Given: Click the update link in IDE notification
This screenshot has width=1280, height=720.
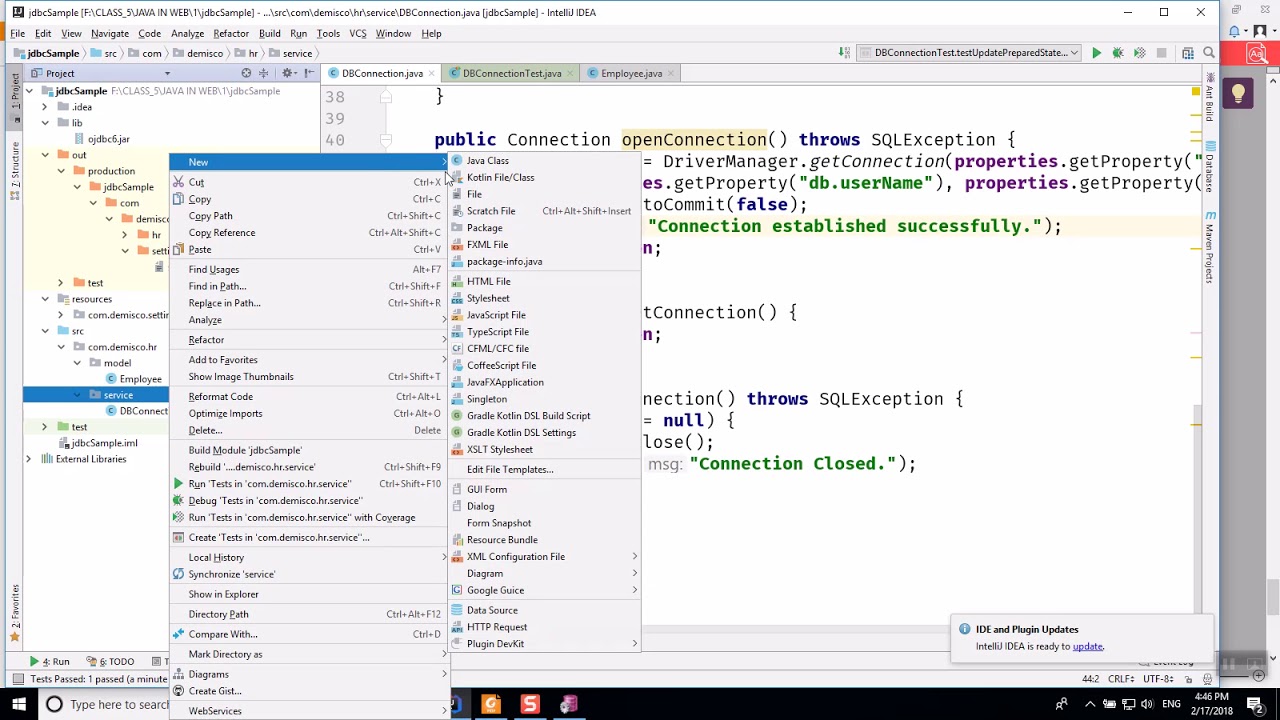Looking at the screenshot, I should pos(1087,647).
